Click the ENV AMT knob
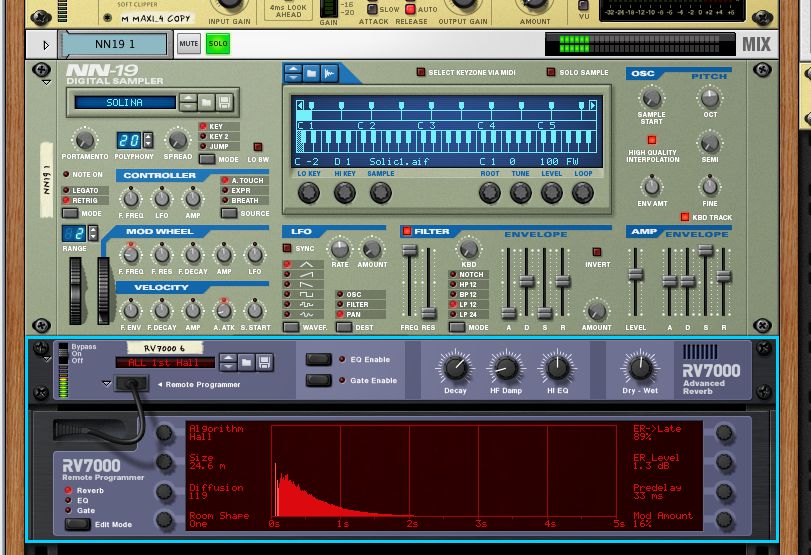The width and height of the screenshot is (811, 555). (652, 186)
